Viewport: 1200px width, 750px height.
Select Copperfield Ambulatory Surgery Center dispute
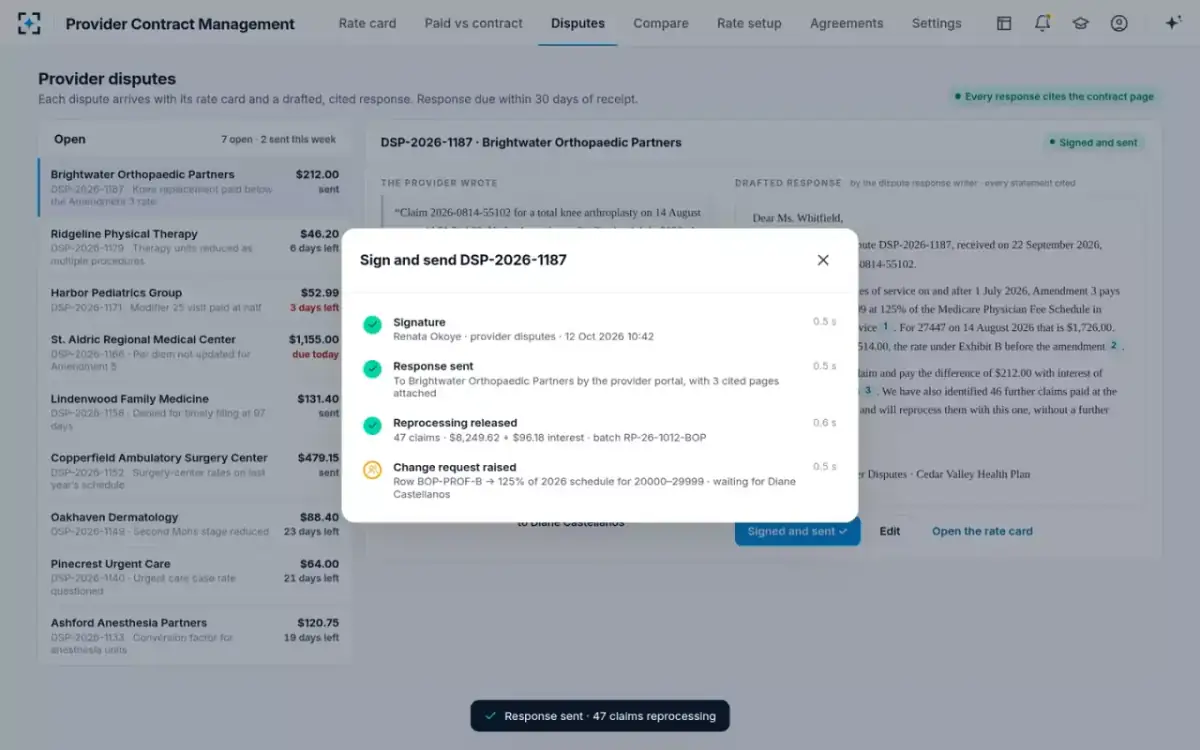click(x=195, y=471)
